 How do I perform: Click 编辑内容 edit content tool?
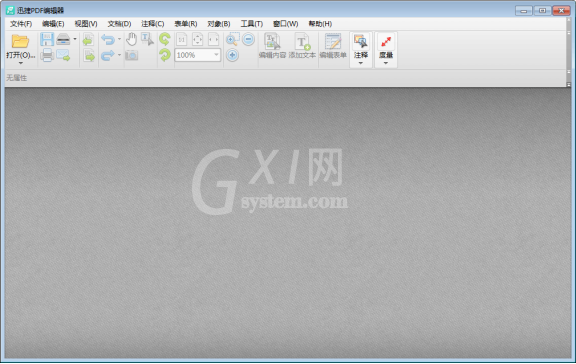pos(272,46)
